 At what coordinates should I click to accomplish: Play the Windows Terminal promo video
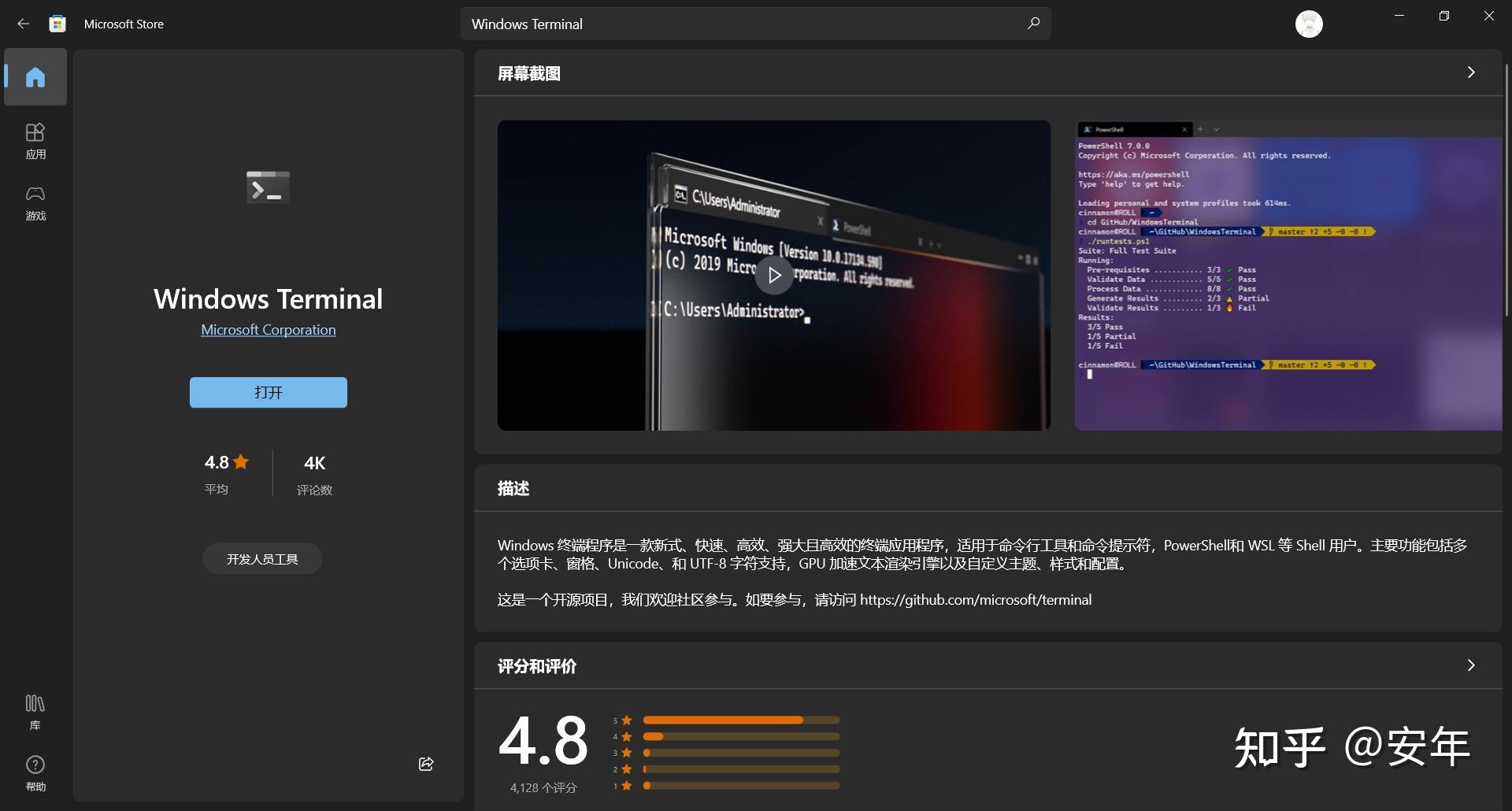[x=773, y=275]
